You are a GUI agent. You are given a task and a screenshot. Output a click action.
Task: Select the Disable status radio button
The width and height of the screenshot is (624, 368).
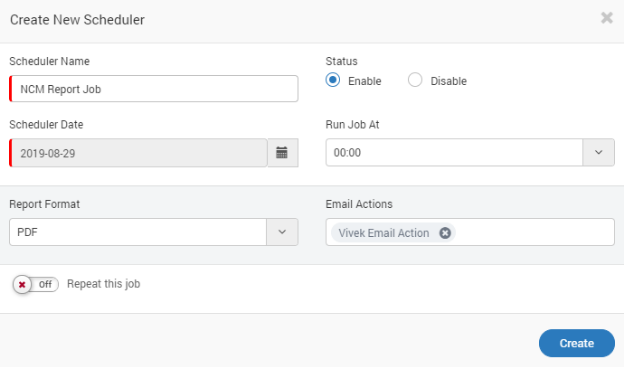pos(415,80)
